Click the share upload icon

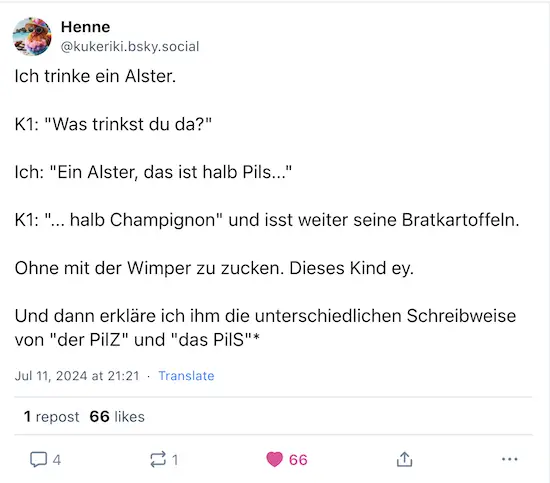404,459
